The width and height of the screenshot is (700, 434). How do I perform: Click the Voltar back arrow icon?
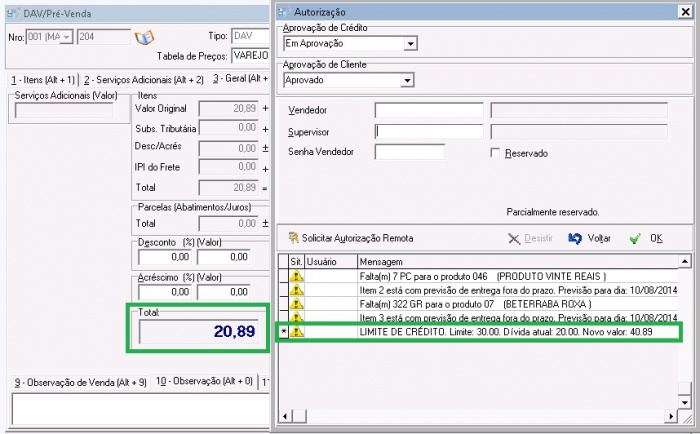pyautogui.click(x=574, y=238)
